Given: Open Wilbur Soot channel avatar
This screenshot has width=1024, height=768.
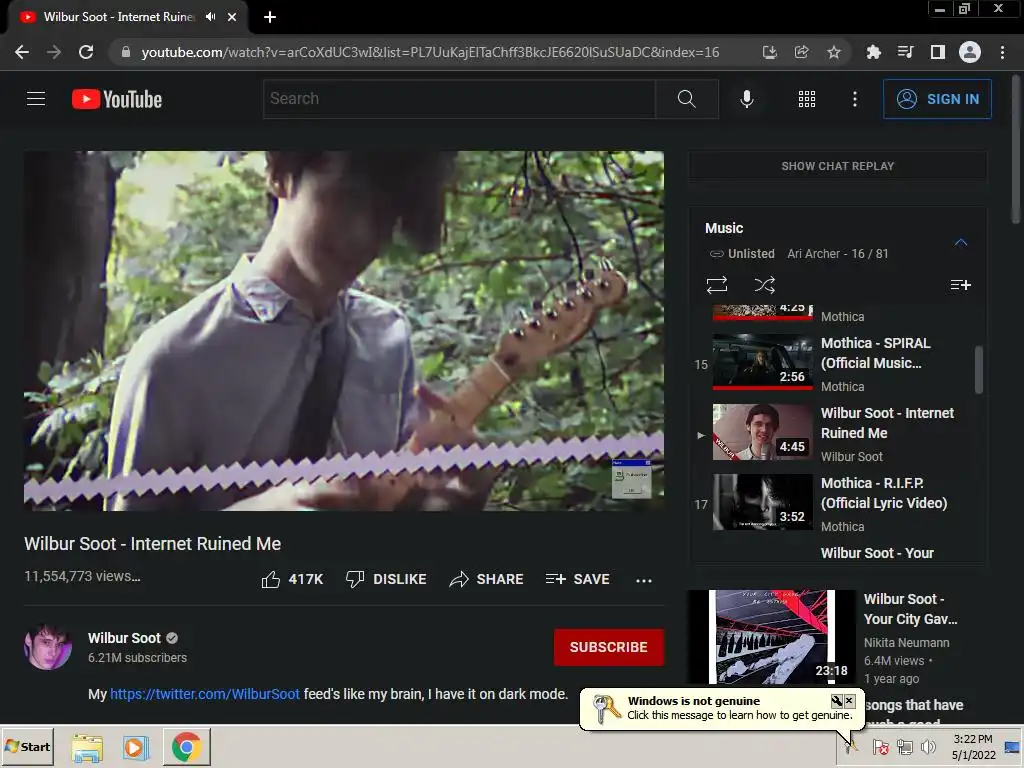Looking at the screenshot, I should 48,647.
